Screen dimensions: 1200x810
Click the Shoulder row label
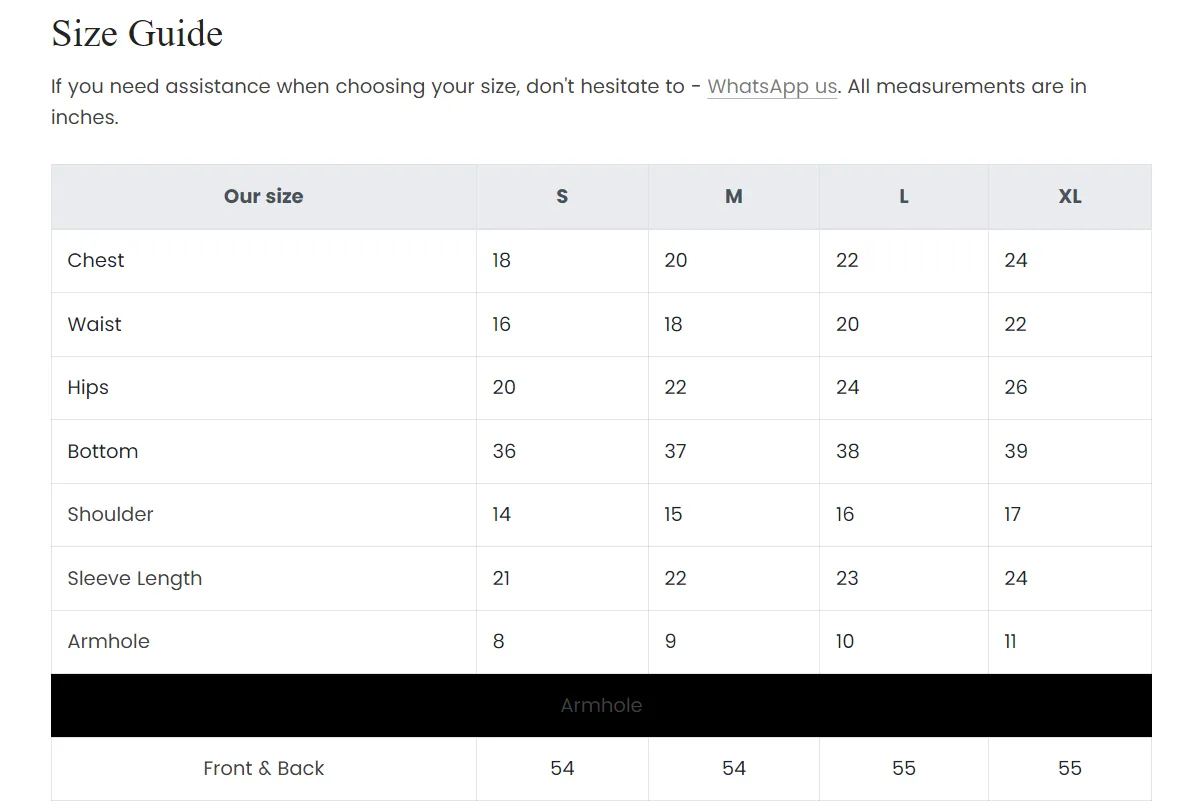coord(111,515)
